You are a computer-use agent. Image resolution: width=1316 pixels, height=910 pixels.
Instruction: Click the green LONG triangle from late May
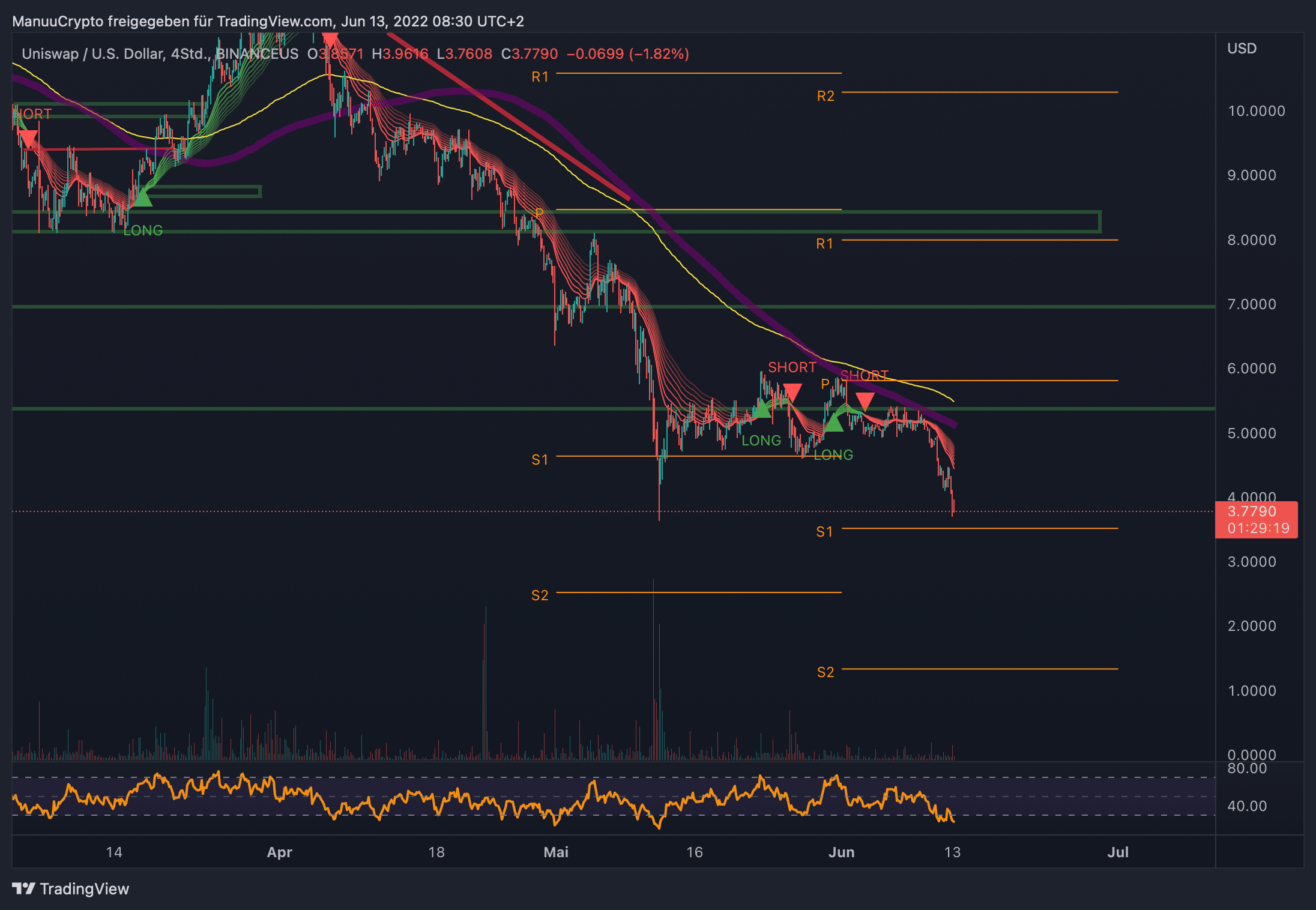761,409
